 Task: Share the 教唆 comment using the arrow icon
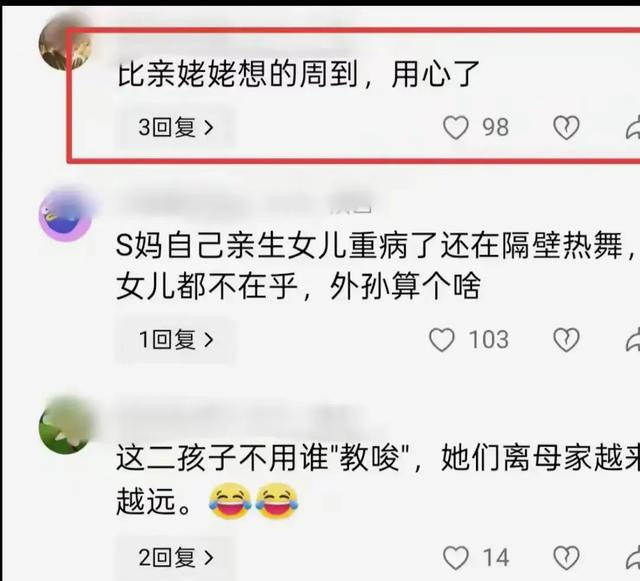pos(633,558)
